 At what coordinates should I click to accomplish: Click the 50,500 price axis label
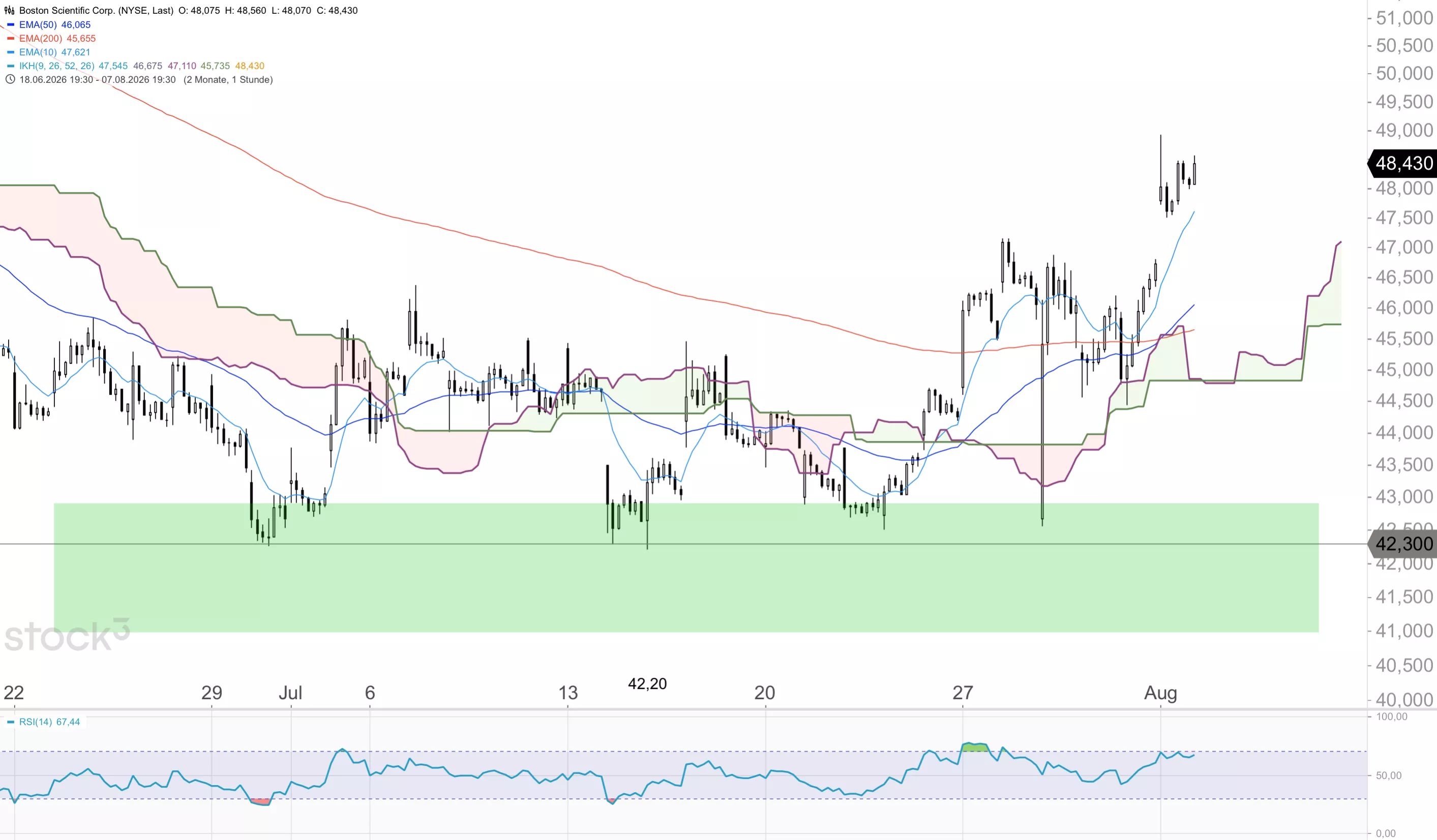[x=1404, y=45]
